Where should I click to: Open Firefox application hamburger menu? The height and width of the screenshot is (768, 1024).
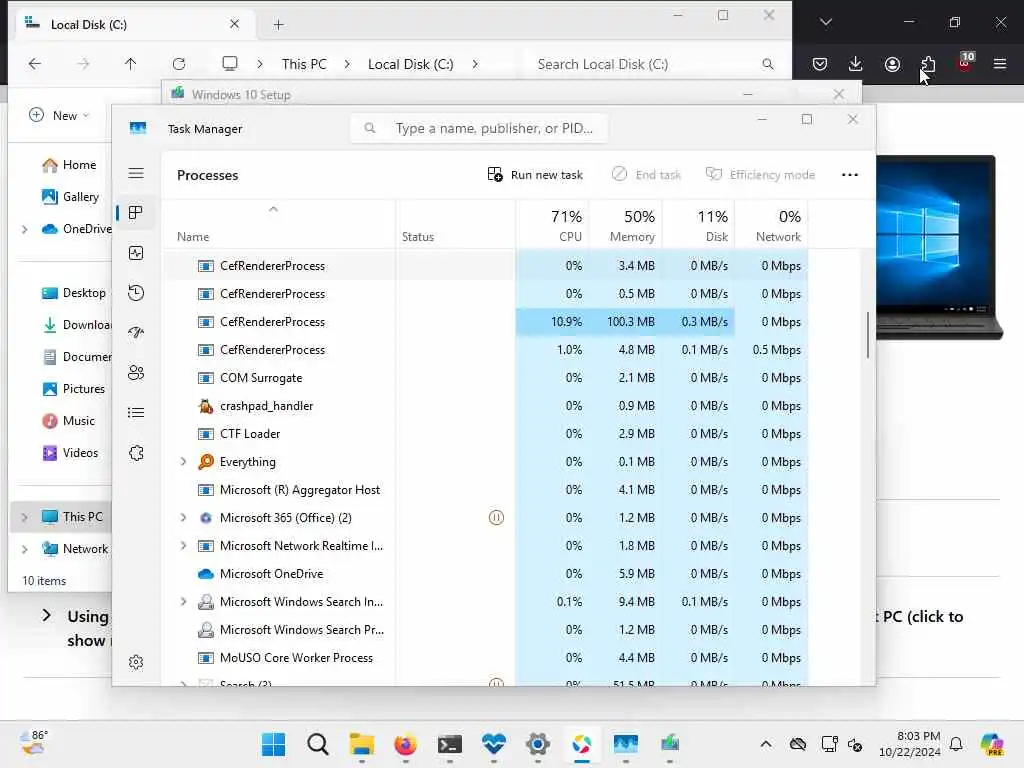point(1000,64)
